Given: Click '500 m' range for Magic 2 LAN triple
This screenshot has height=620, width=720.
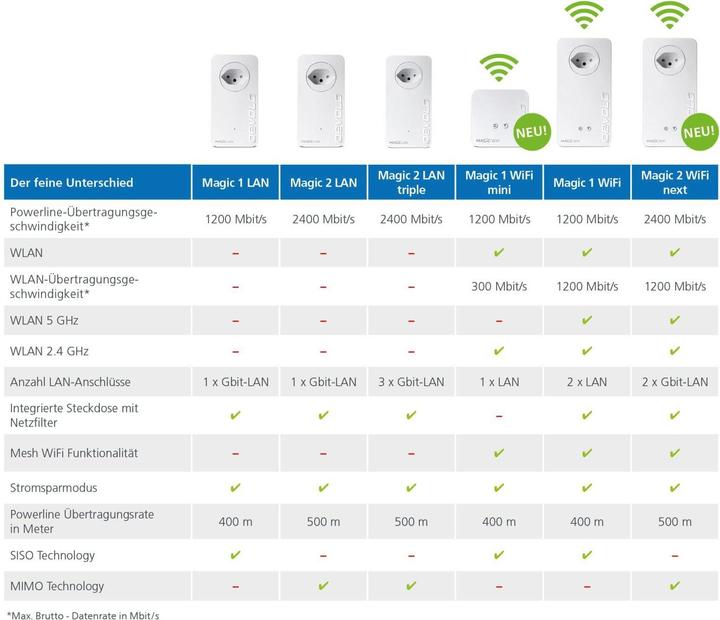Looking at the screenshot, I should click(x=411, y=522).
